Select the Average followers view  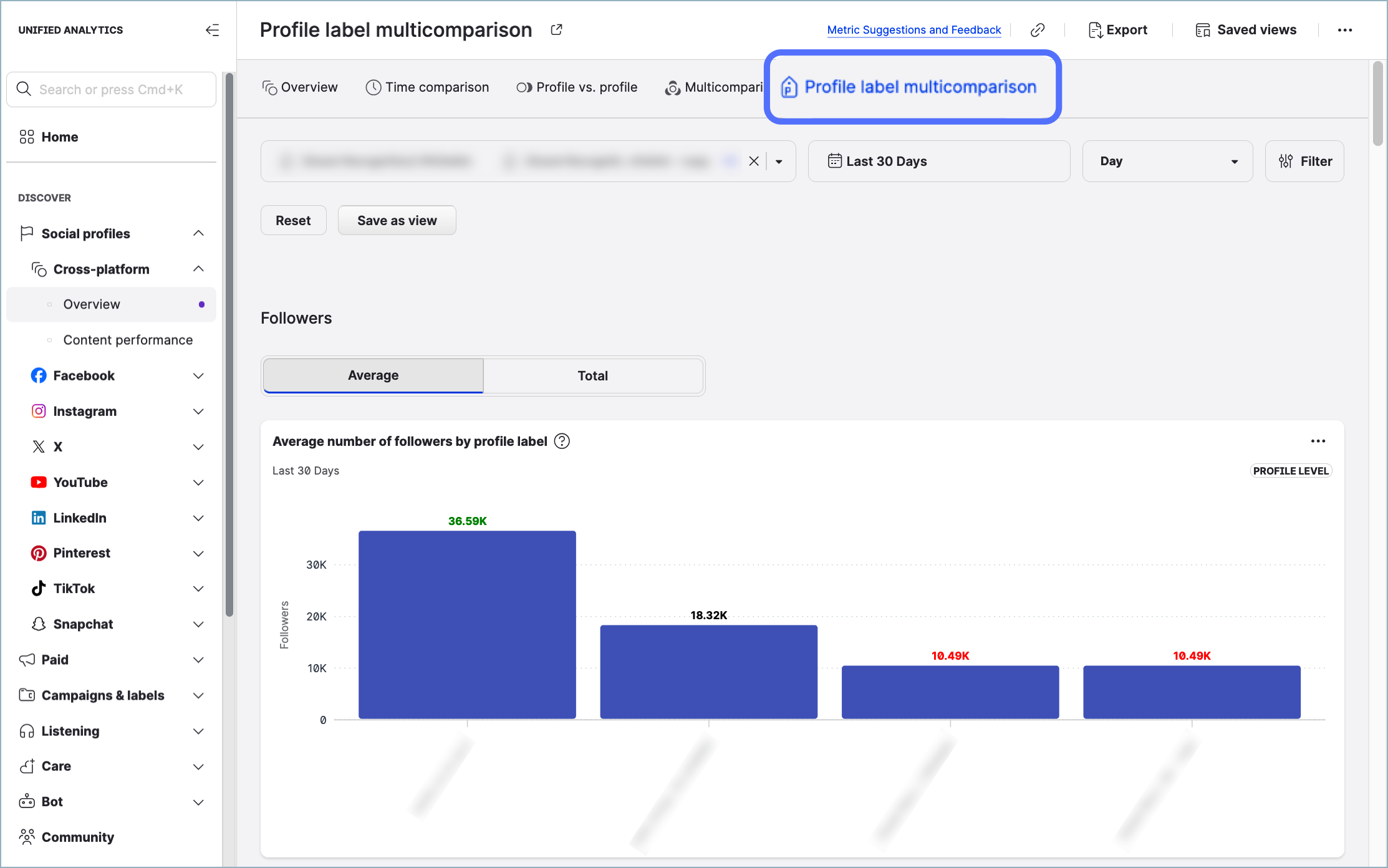coord(373,376)
